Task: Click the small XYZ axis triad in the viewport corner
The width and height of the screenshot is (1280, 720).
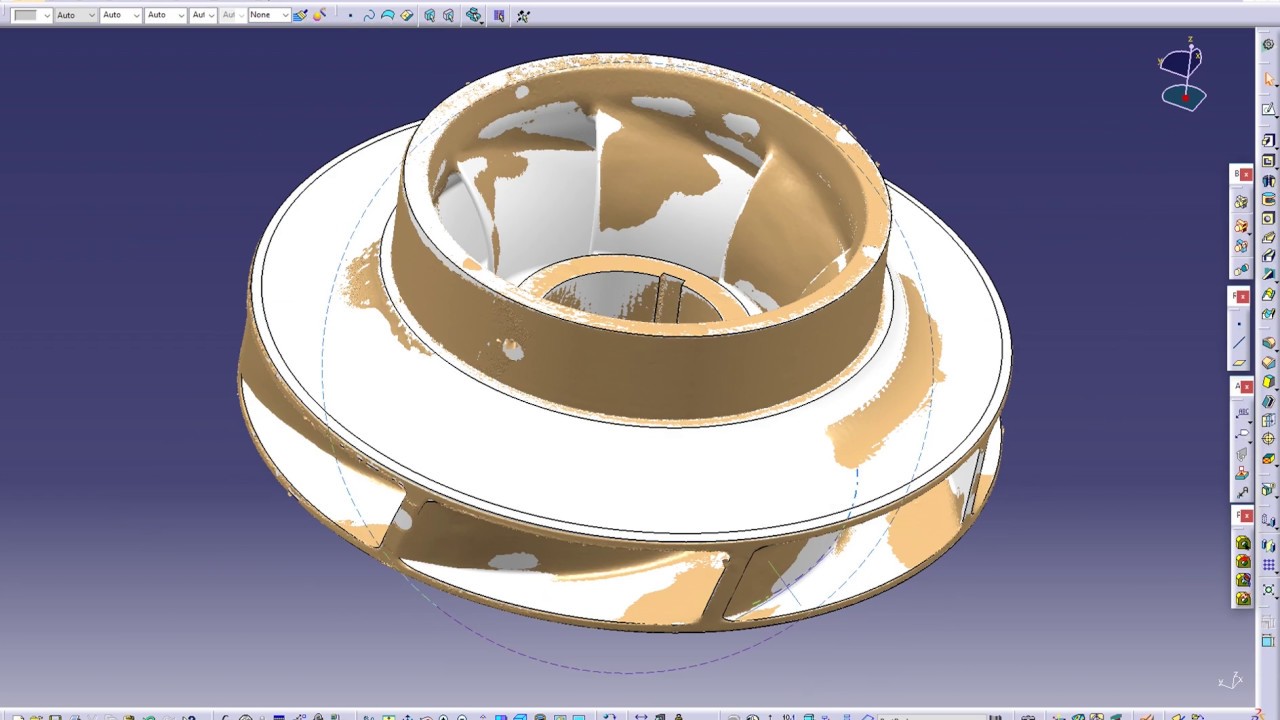Action: click(x=1230, y=682)
